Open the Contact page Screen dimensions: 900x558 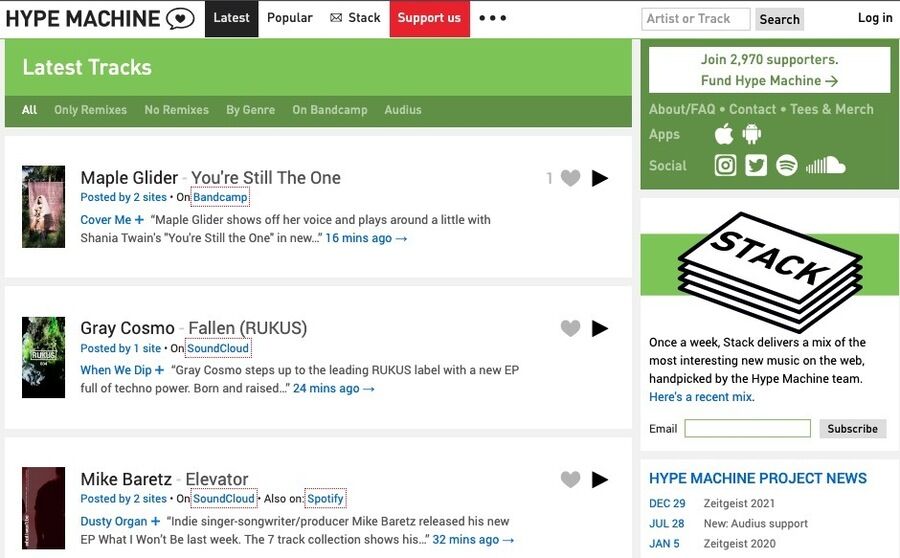752,109
